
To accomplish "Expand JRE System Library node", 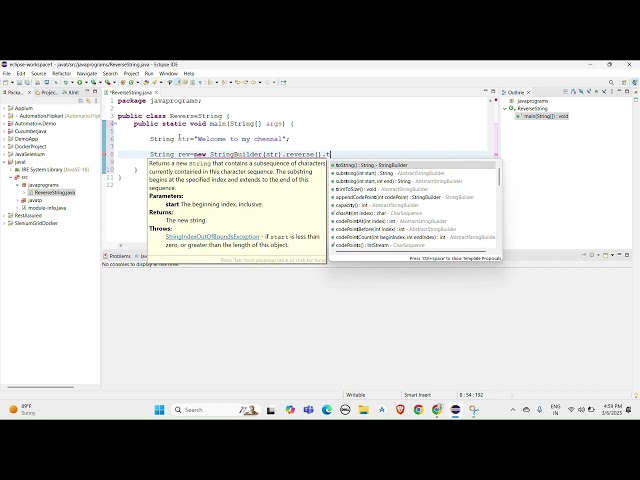I will (x=11, y=169).
